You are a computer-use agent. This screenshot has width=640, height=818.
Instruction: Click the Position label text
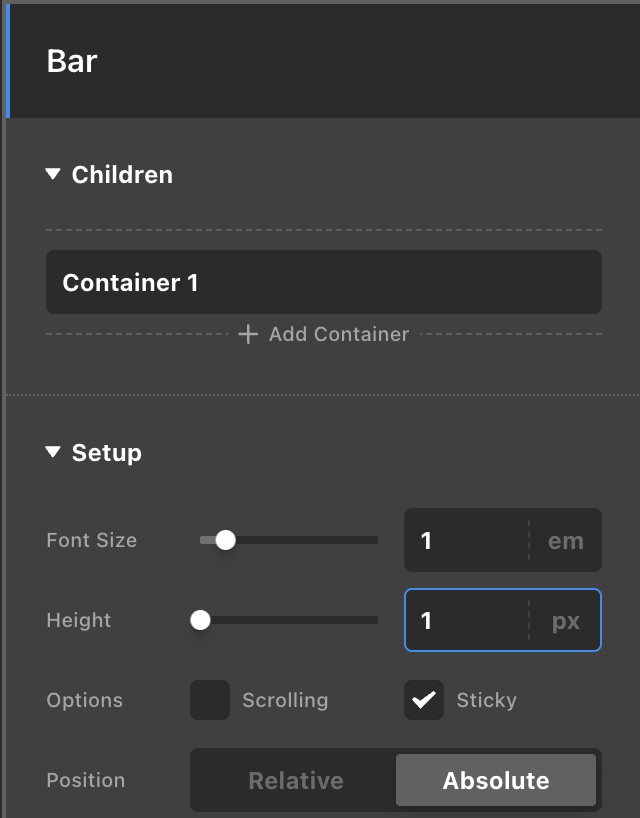86,780
